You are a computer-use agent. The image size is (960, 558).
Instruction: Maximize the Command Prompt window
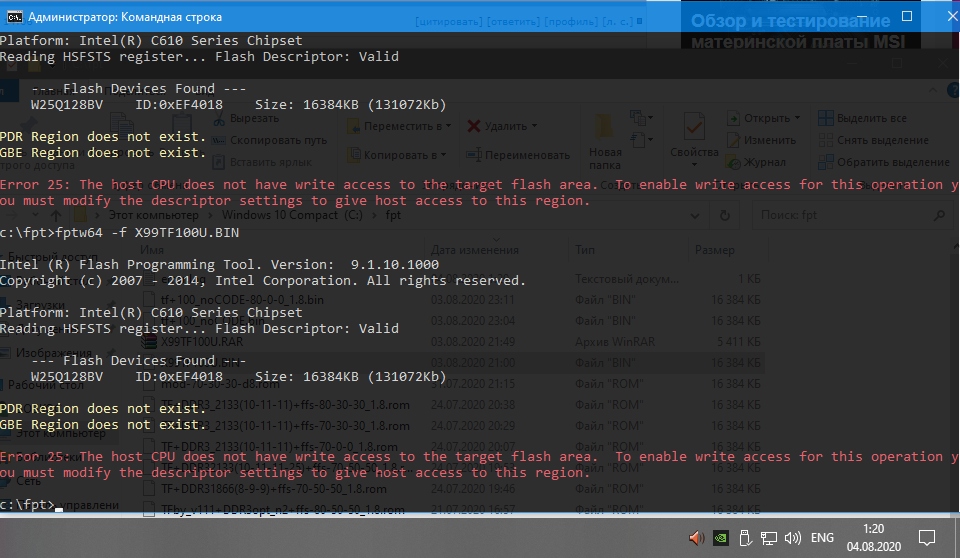click(x=907, y=16)
